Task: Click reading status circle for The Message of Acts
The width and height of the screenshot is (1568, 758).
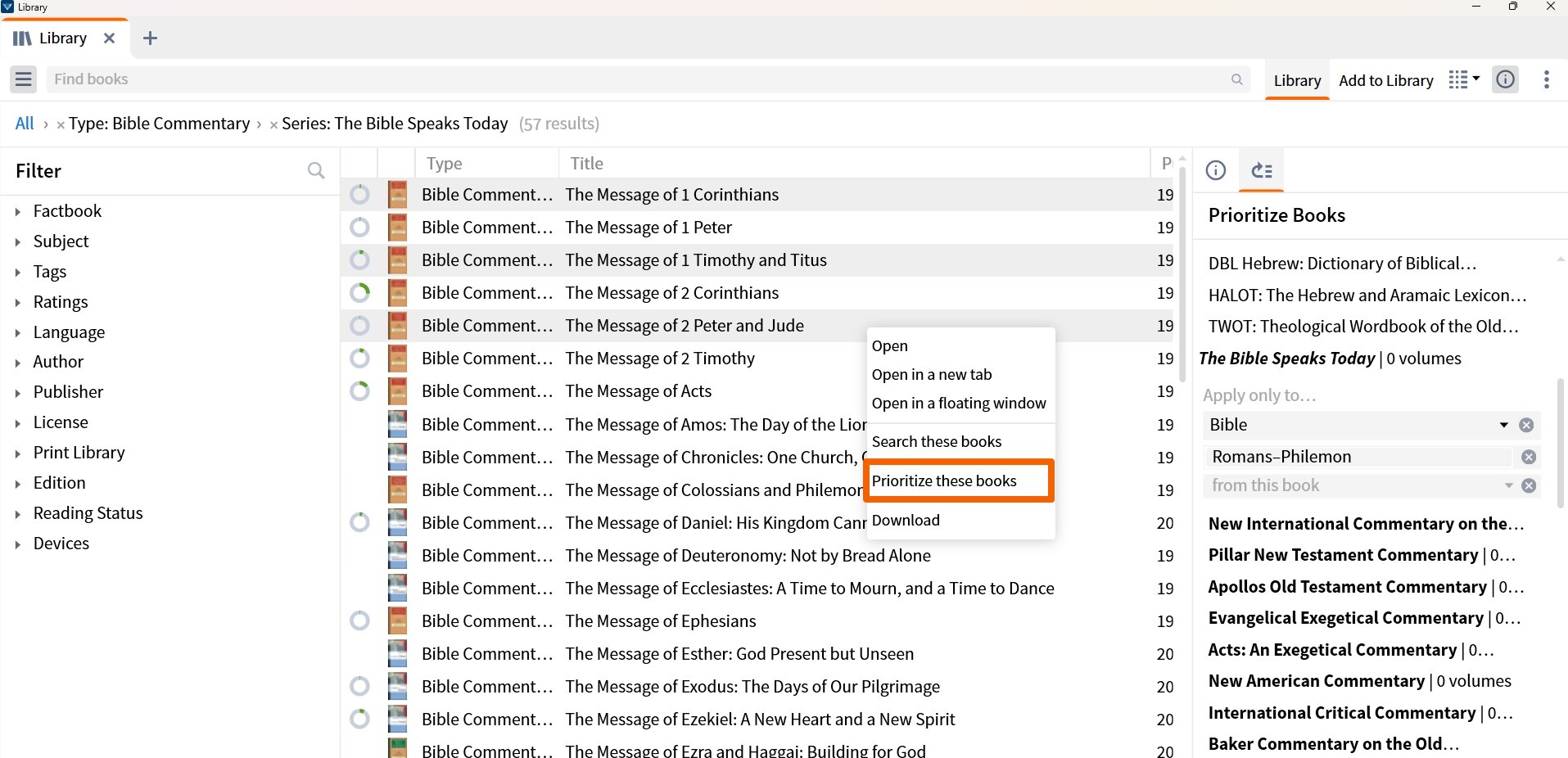Action: pyautogui.click(x=359, y=391)
